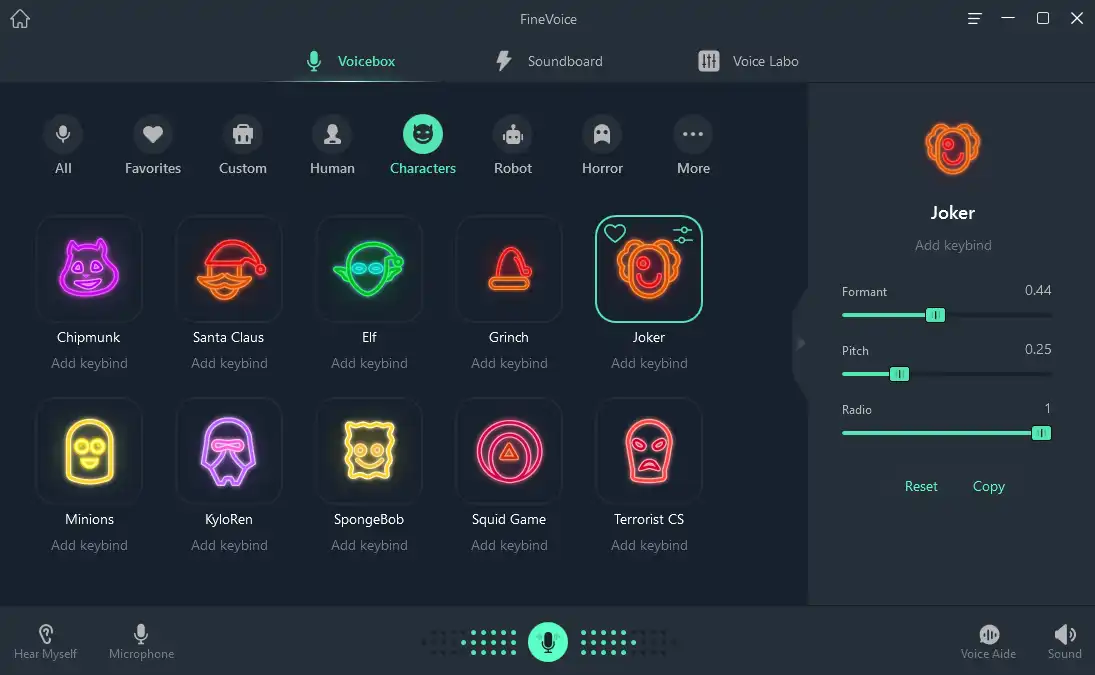This screenshot has width=1095, height=675.
Task: Choose the Santa Claus voice
Action: click(229, 269)
